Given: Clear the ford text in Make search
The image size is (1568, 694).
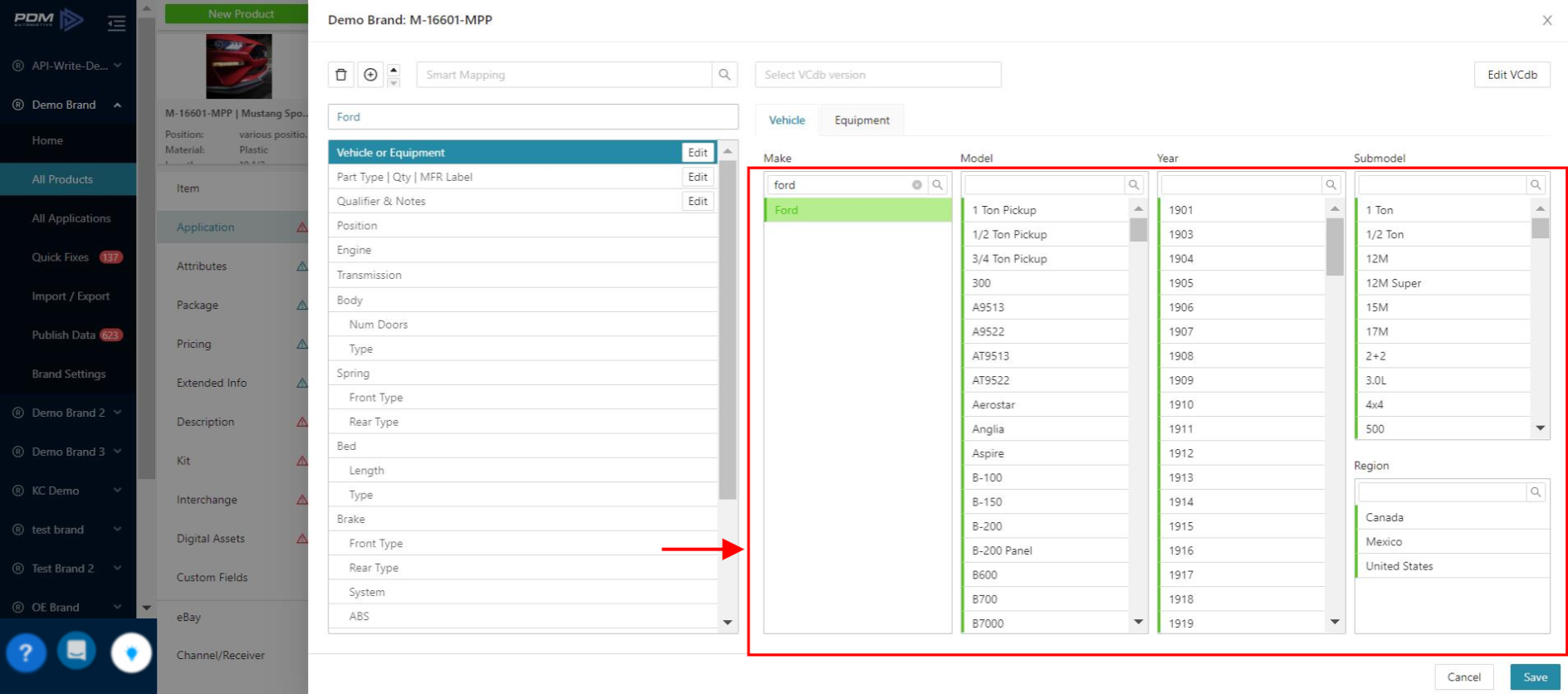Looking at the screenshot, I should [x=916, y=185].
